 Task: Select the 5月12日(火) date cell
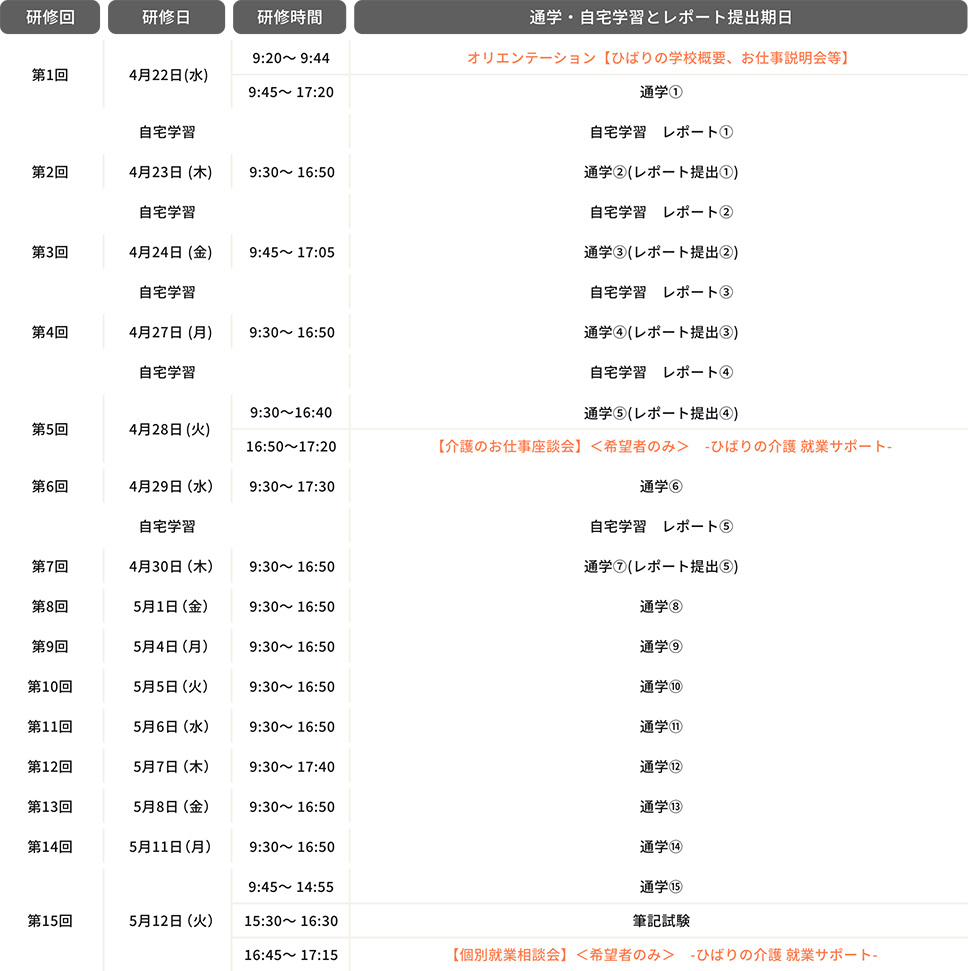click(170, 921)
